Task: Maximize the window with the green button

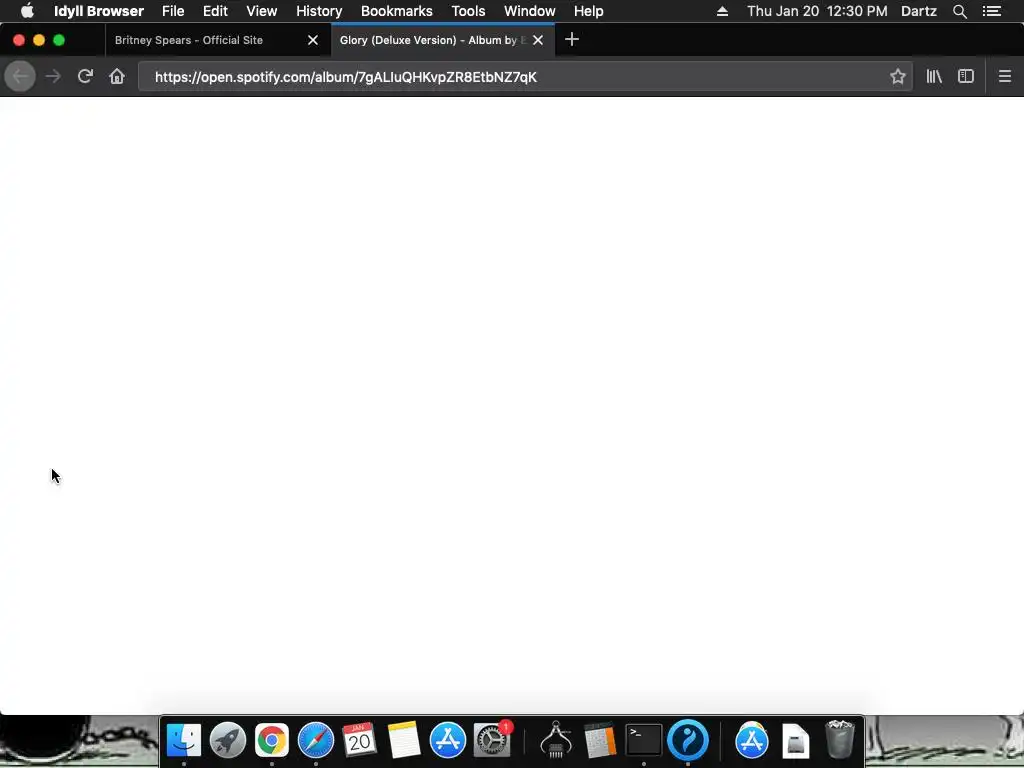Action: [59, 40]
